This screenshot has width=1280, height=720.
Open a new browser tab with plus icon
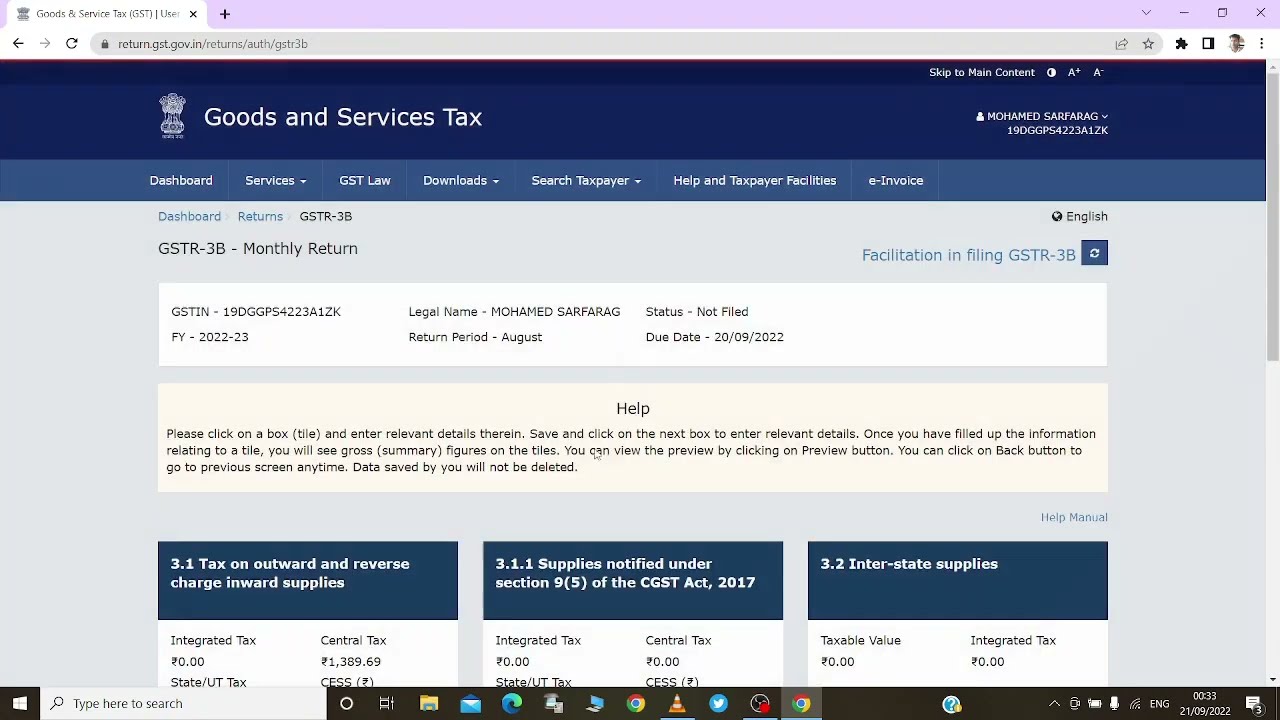225,14
